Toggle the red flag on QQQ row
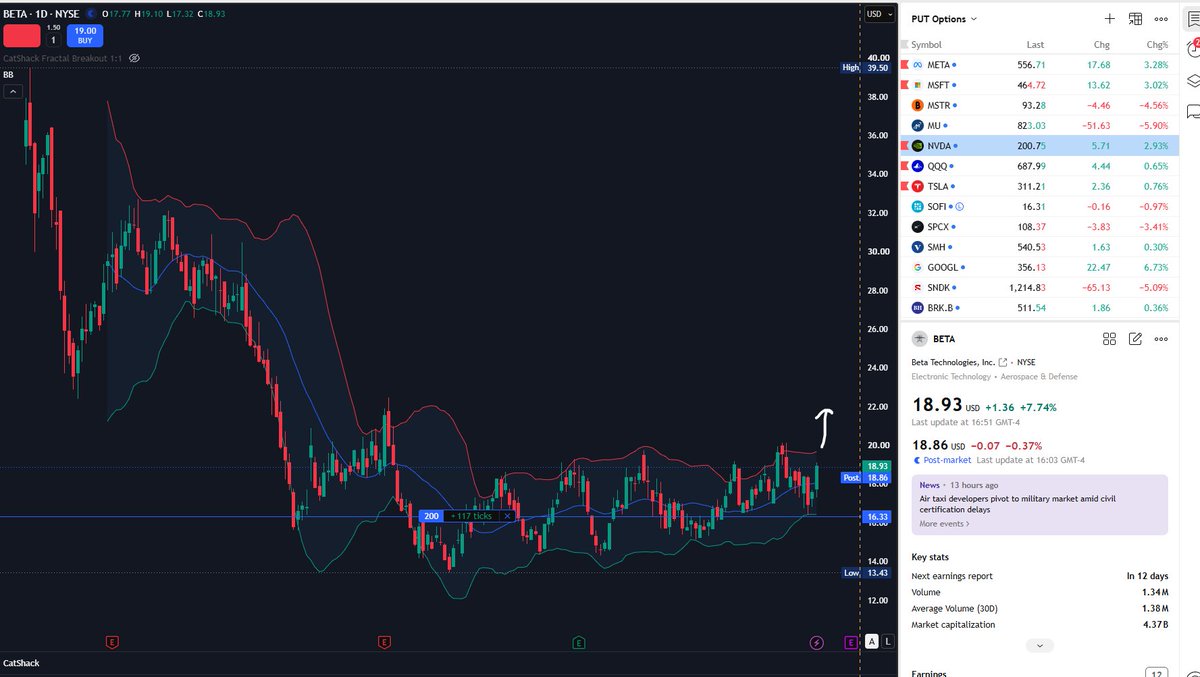 tap(904, 166)
